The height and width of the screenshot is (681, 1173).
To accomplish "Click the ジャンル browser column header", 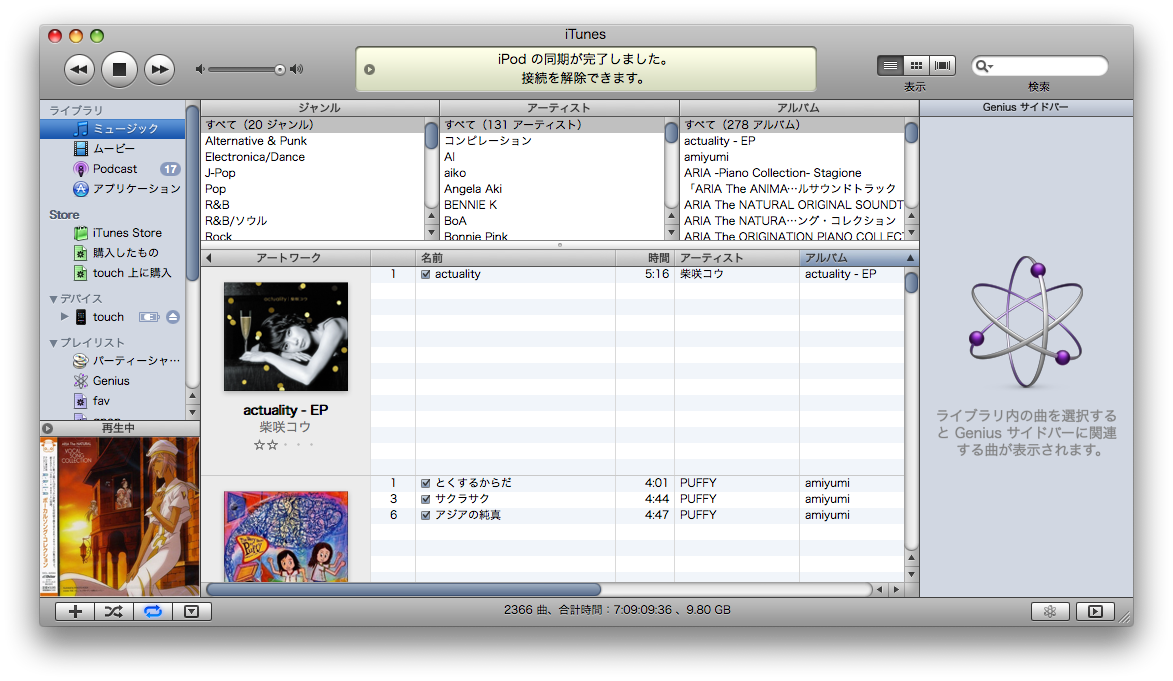I will click(319, 109).
